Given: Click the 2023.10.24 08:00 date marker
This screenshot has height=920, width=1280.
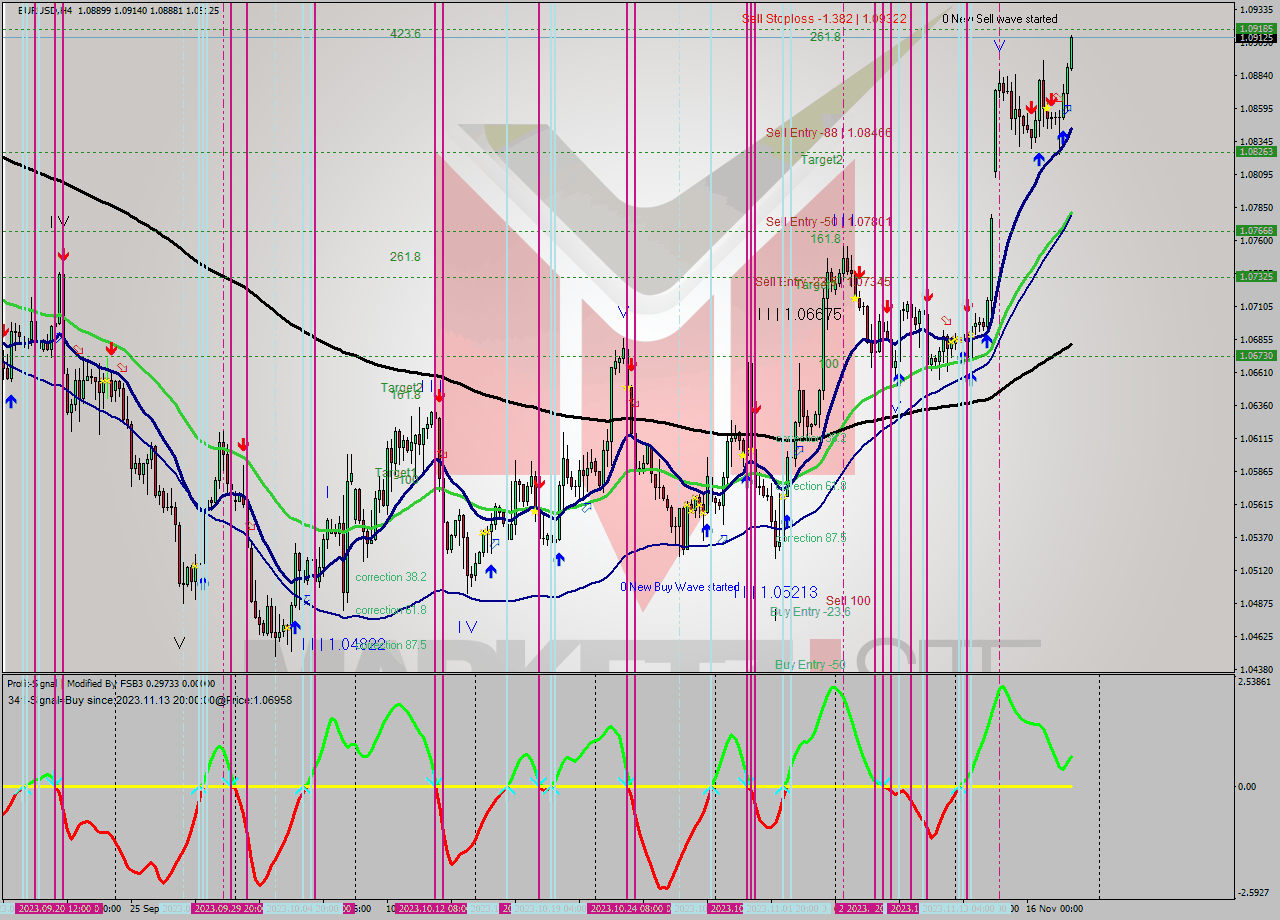Looking at the screenshot, I should pos(629,908).
